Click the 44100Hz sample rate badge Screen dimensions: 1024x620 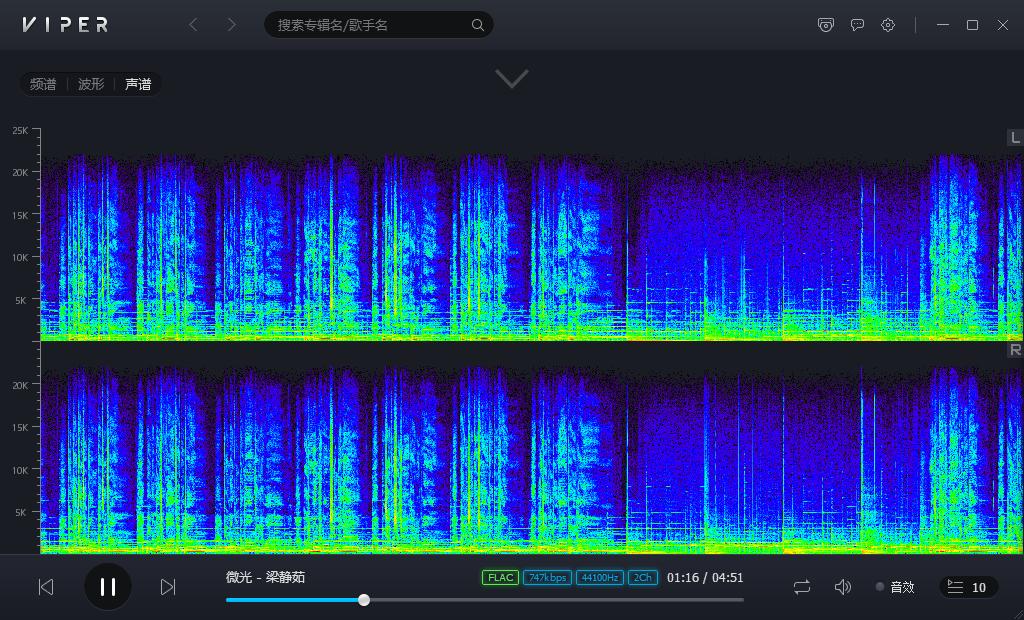[599, 577]
